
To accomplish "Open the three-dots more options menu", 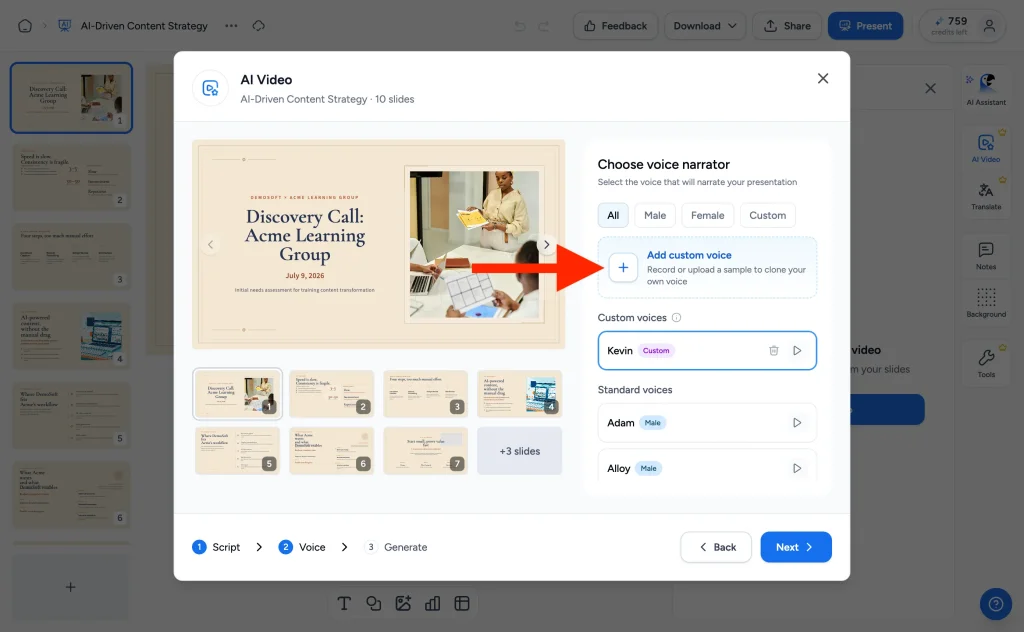I will 231,26.
